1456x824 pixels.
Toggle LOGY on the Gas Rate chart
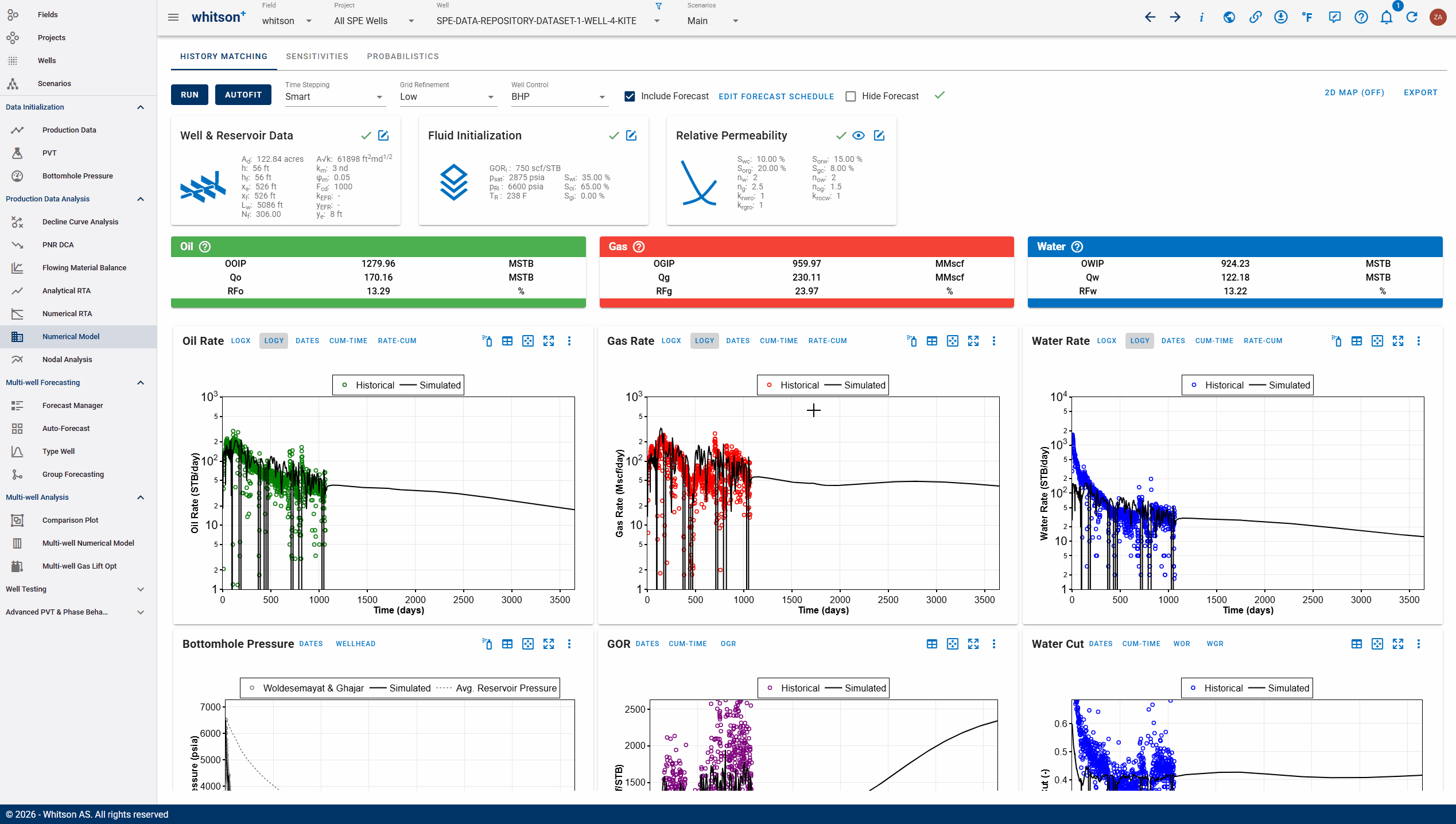(704, 341)
